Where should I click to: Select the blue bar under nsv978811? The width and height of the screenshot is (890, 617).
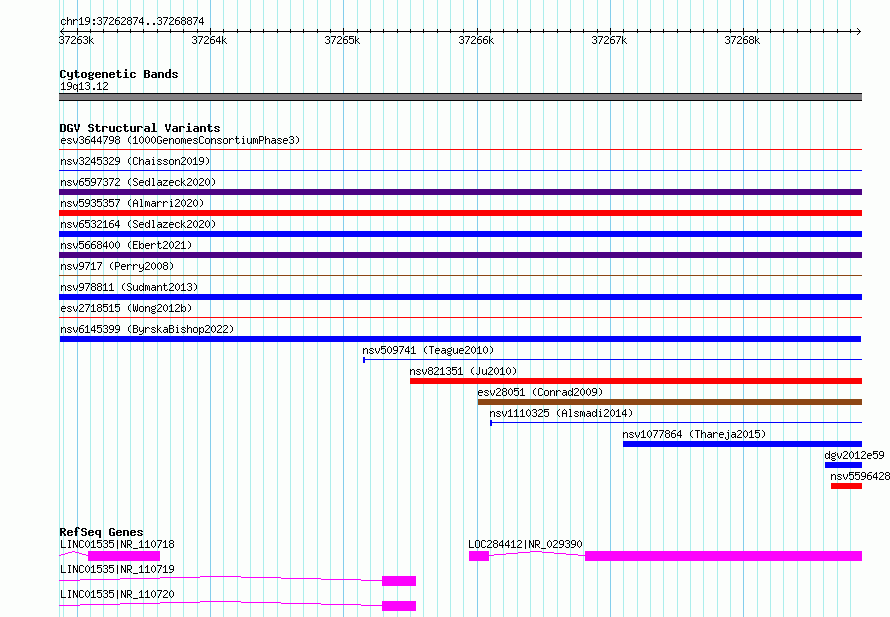click(460, 297)
